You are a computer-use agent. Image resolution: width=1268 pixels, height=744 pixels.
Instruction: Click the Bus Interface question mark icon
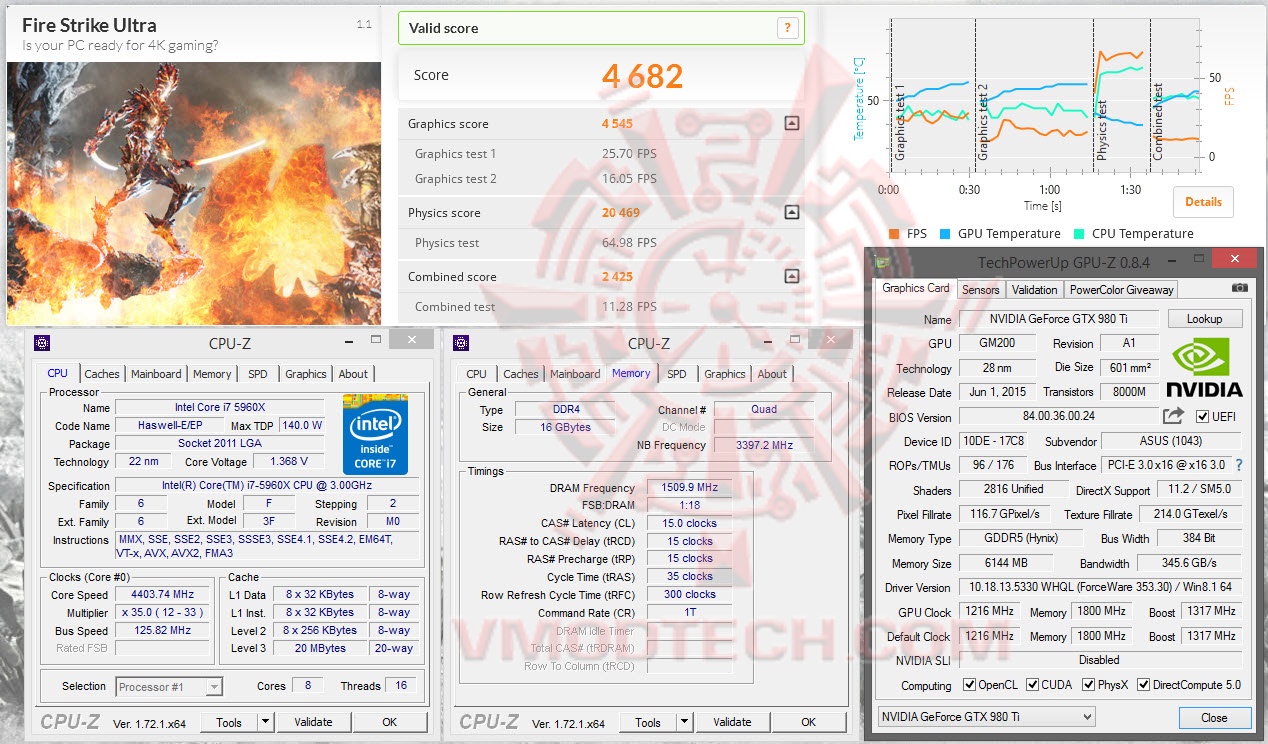[1239, 465]
